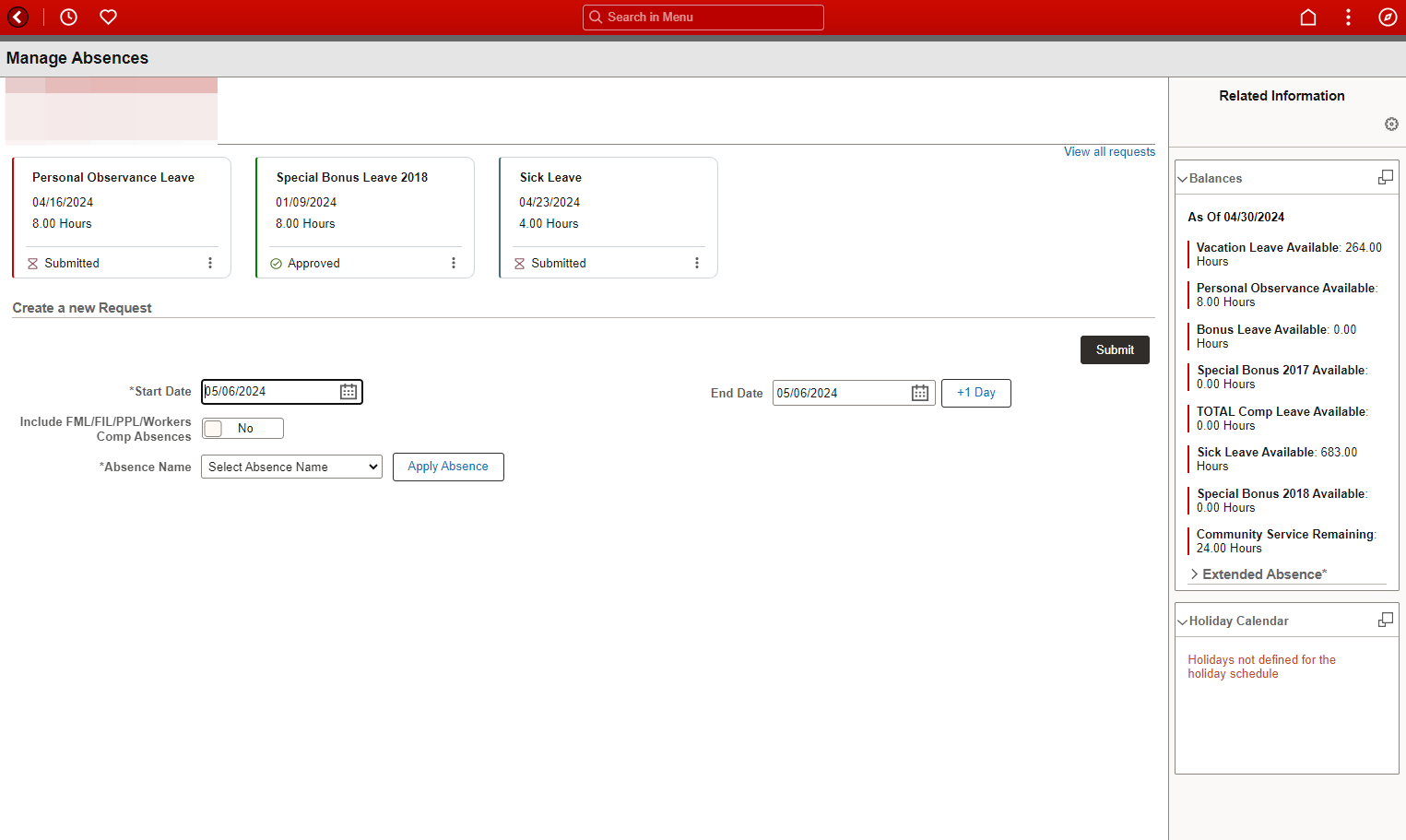Open the Actions three-dot menu in header
The width and height of the screenshot is (1406, 840).
(1348, 17)
